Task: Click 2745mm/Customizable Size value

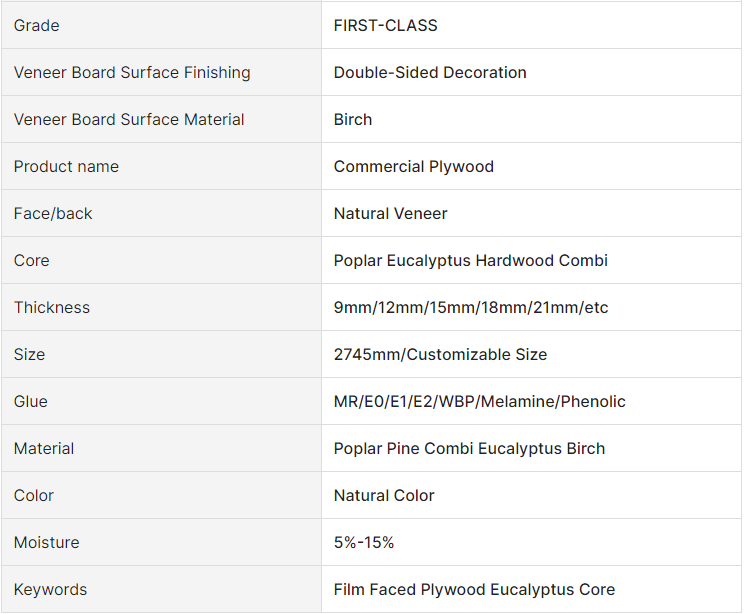Action: point(441,355)
